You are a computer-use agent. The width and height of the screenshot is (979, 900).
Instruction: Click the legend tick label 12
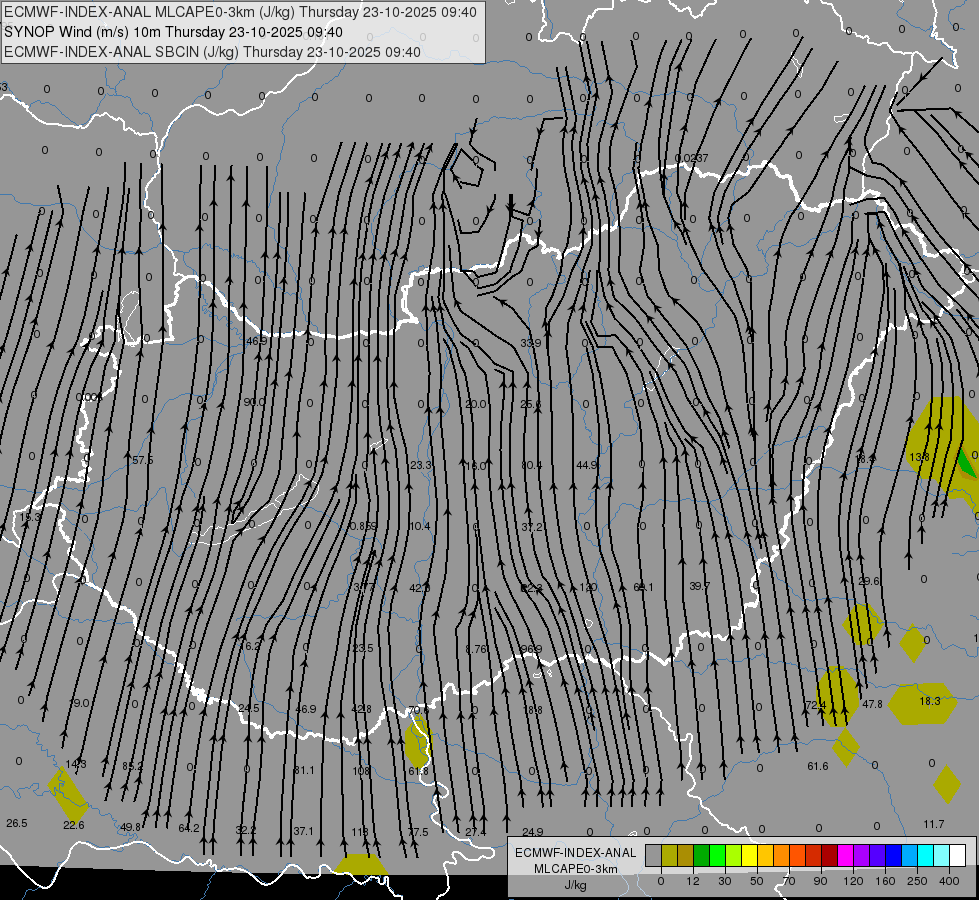coord(692,881)
